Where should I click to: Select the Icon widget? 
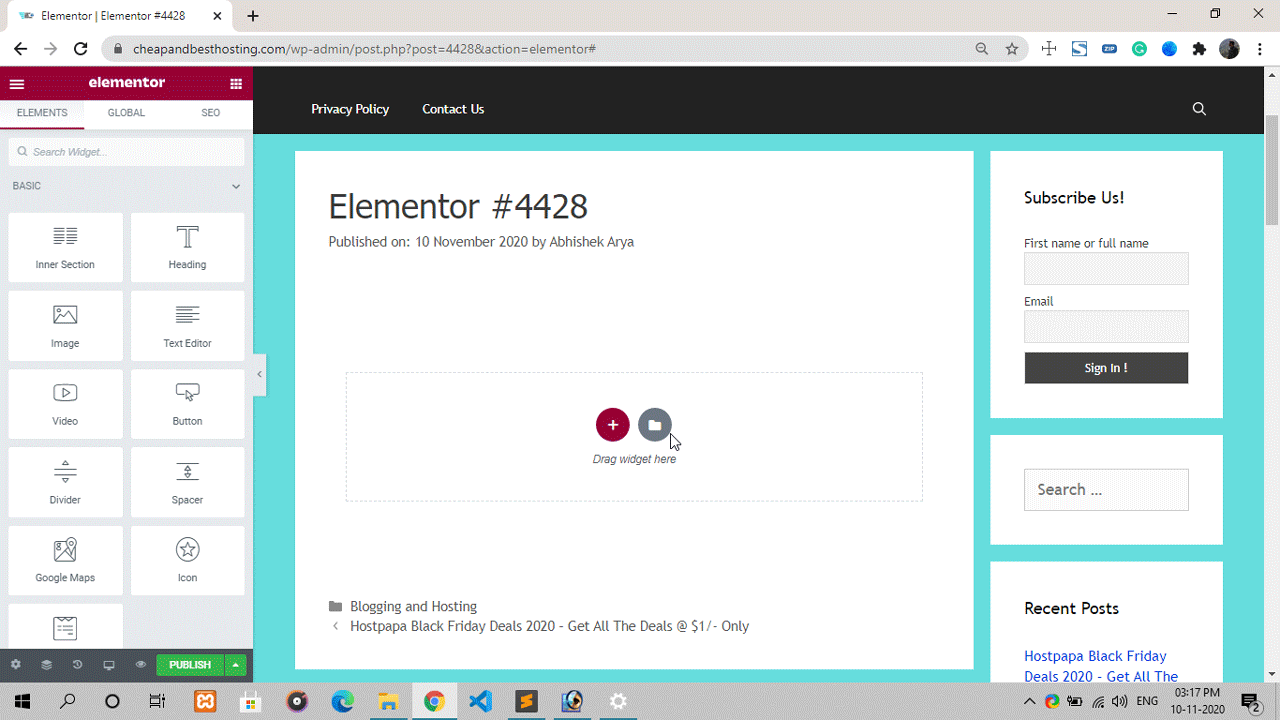187,561
